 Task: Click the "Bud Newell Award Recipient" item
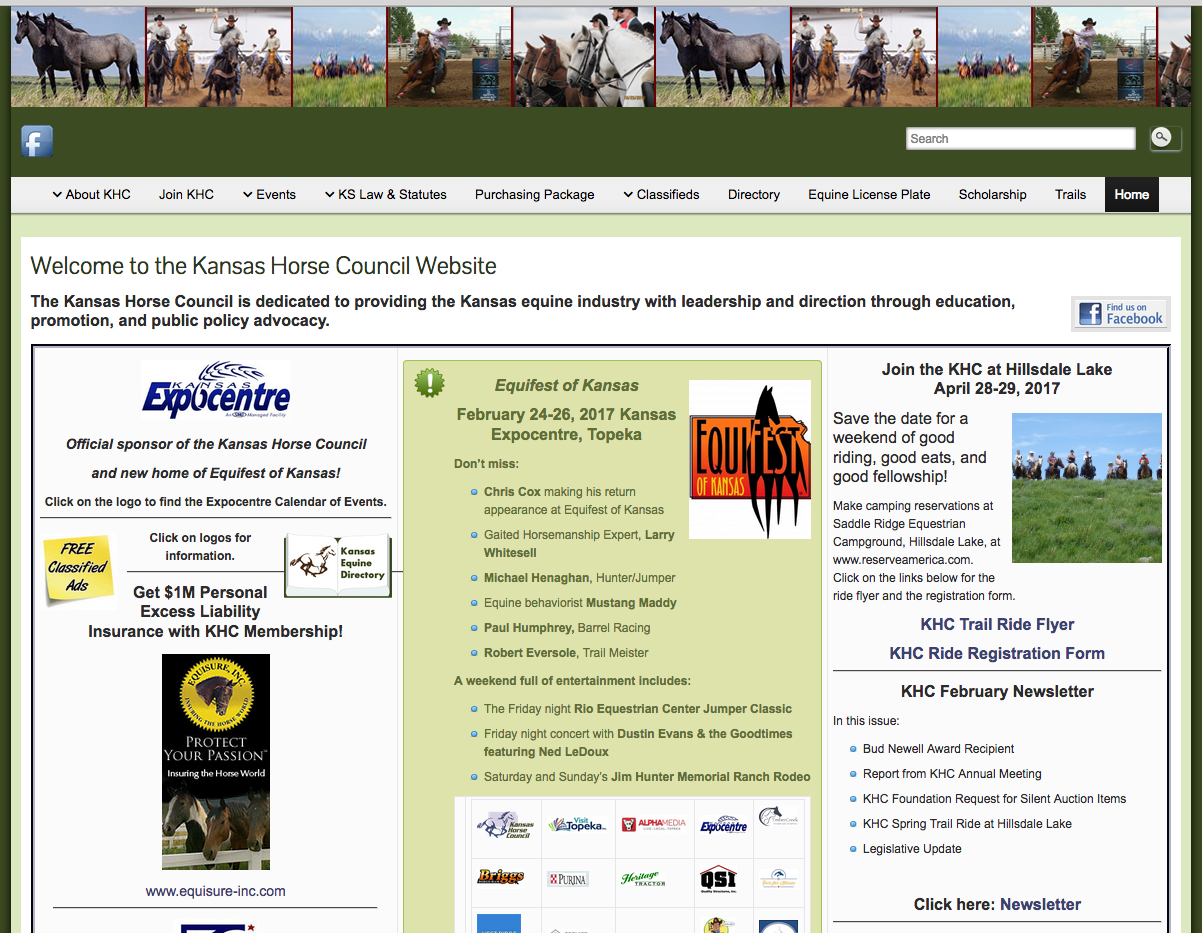pos(938,749)
